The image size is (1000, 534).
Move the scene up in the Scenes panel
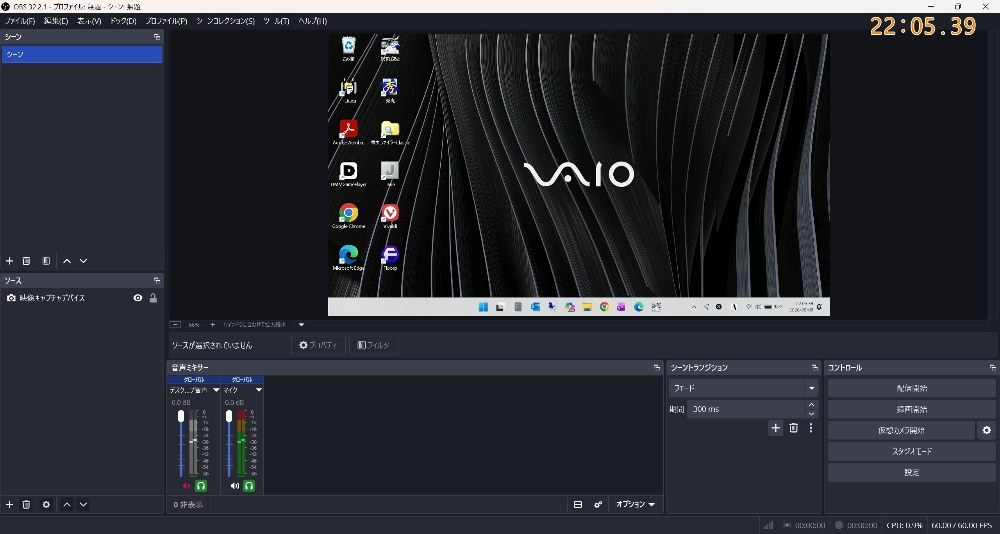tap(67, 261)
